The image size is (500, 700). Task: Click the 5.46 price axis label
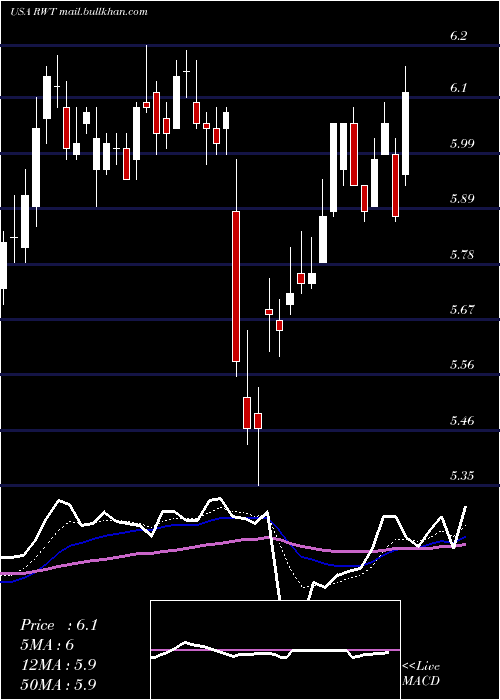pyautogui.click(x=462, y=420)
